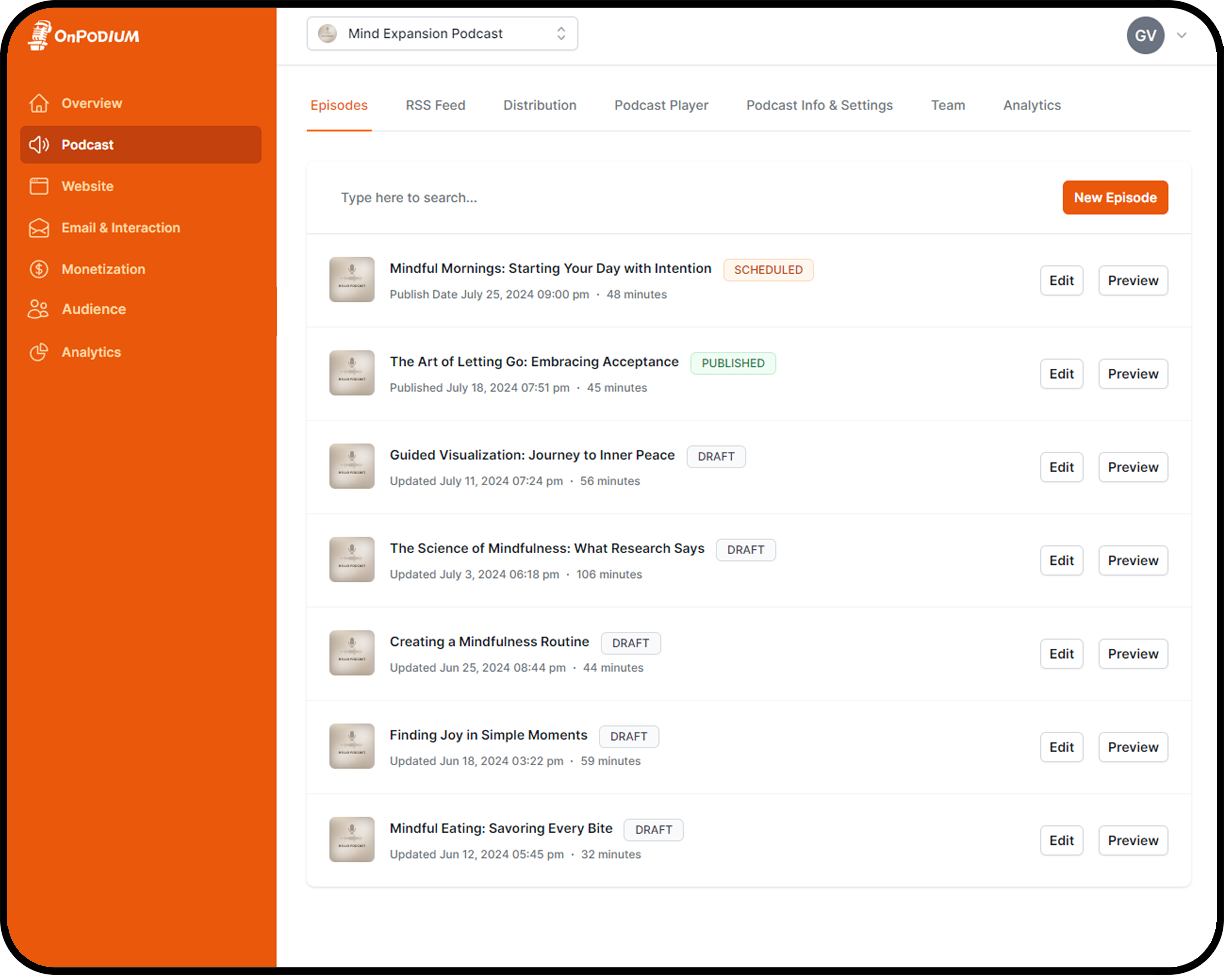This screenshot has width=1224, height=975.
Task: Click the Website window icon
Action: click(x=39, y=186)
